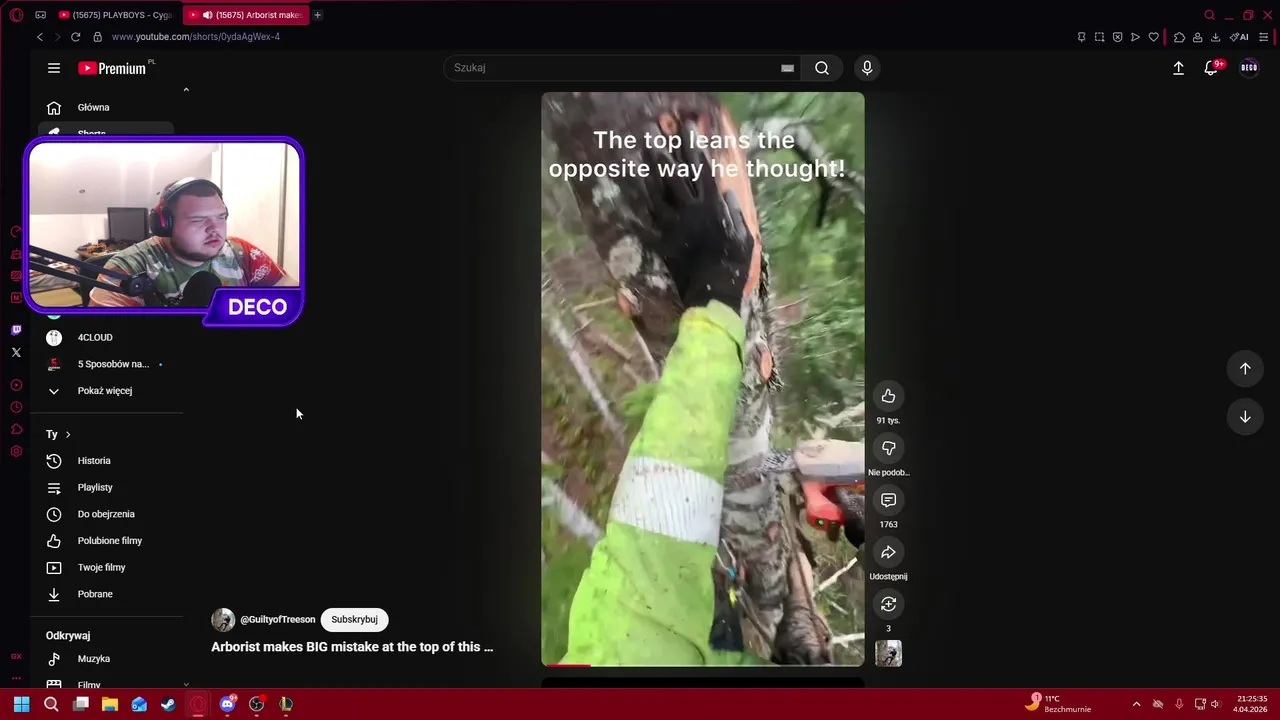
Task: Open the GuiltyofTreeson channel avatar
Action: point(223,620)
